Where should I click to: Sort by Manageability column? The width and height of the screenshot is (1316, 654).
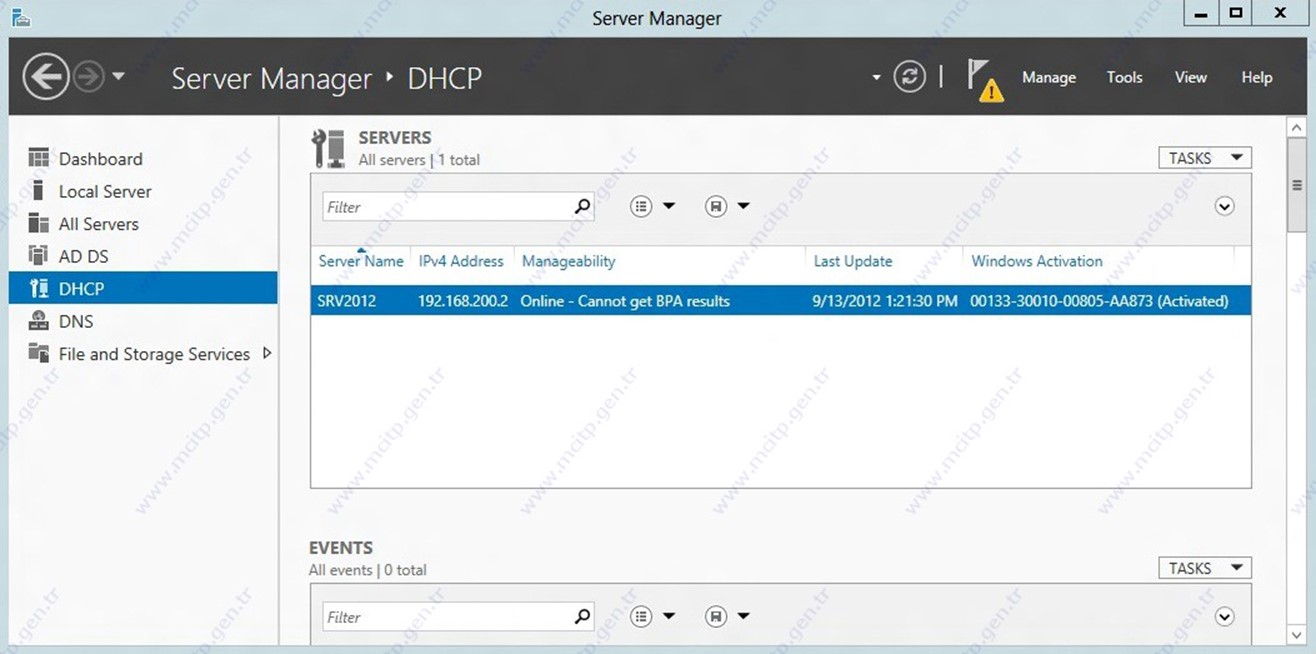(x=569, y=261)
